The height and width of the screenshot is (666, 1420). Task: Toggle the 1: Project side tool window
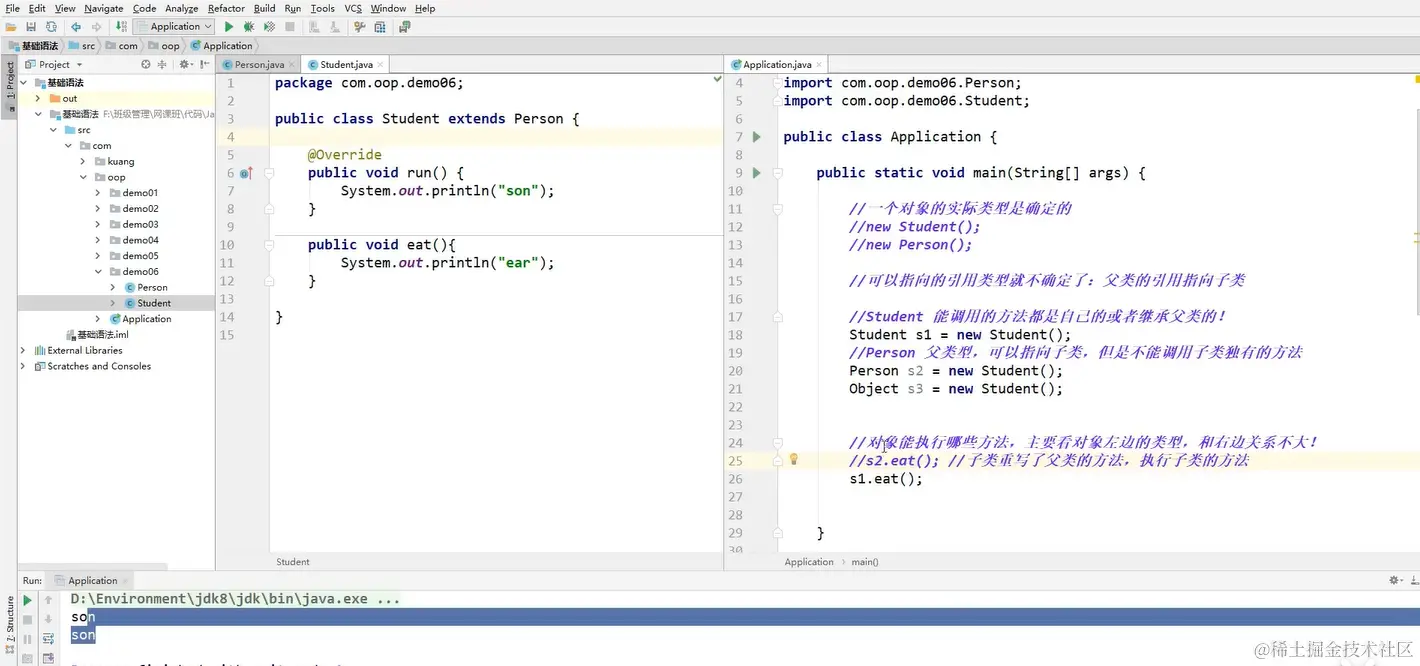pos(9,88)
